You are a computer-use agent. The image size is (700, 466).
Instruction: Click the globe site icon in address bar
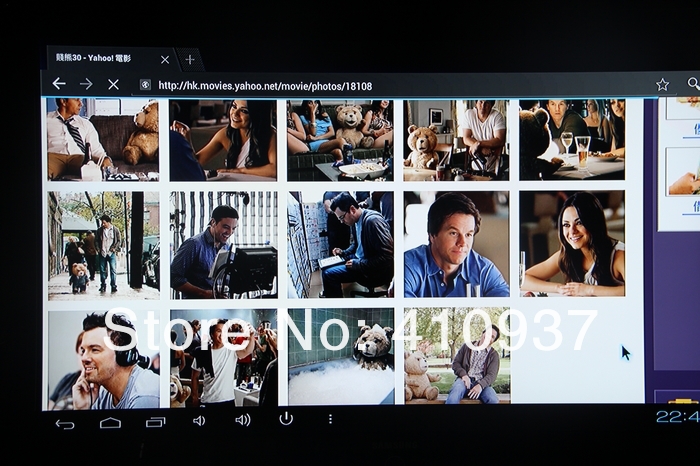(x=145, y=85)
